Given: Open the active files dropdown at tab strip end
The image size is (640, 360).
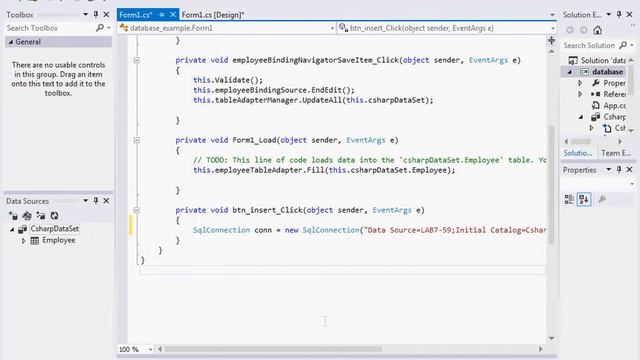Looking at the screenshot, I should pyautogui.click(x=552, y=15).
